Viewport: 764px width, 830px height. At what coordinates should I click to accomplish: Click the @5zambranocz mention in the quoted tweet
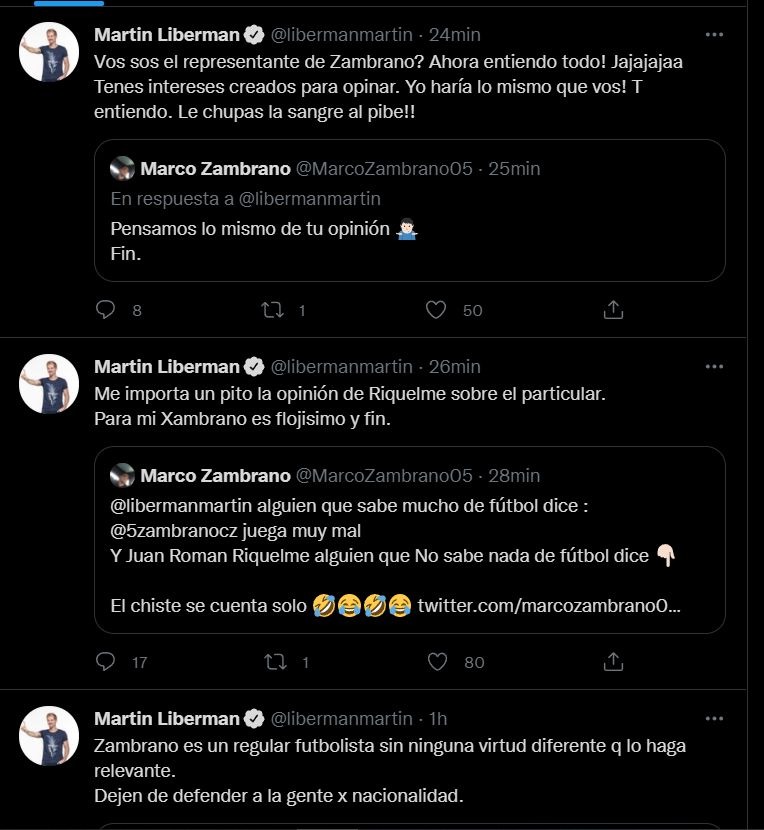coord(174,530)
